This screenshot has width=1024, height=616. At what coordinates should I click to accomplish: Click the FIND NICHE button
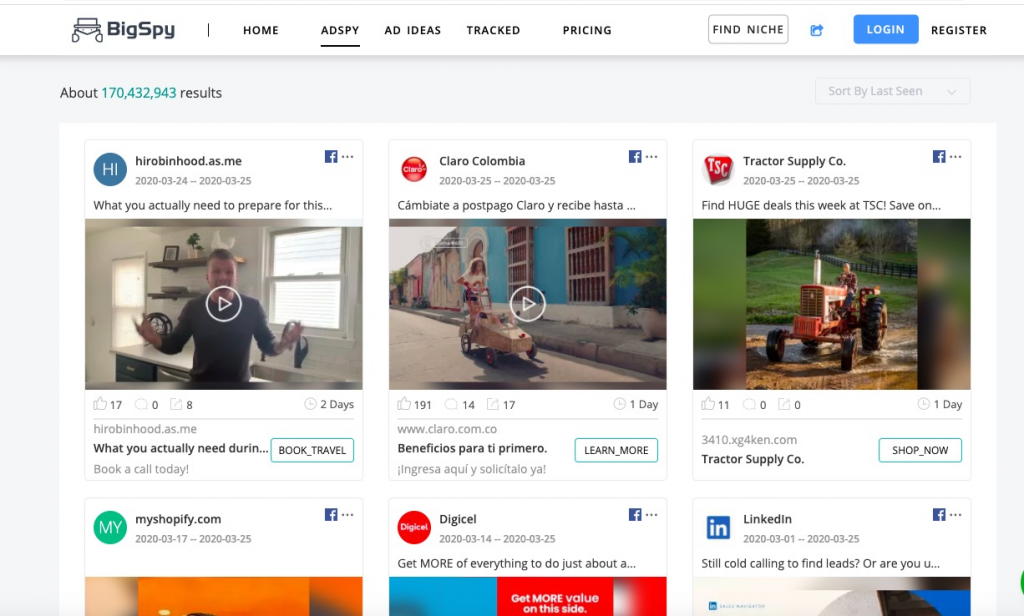(748, 29)
